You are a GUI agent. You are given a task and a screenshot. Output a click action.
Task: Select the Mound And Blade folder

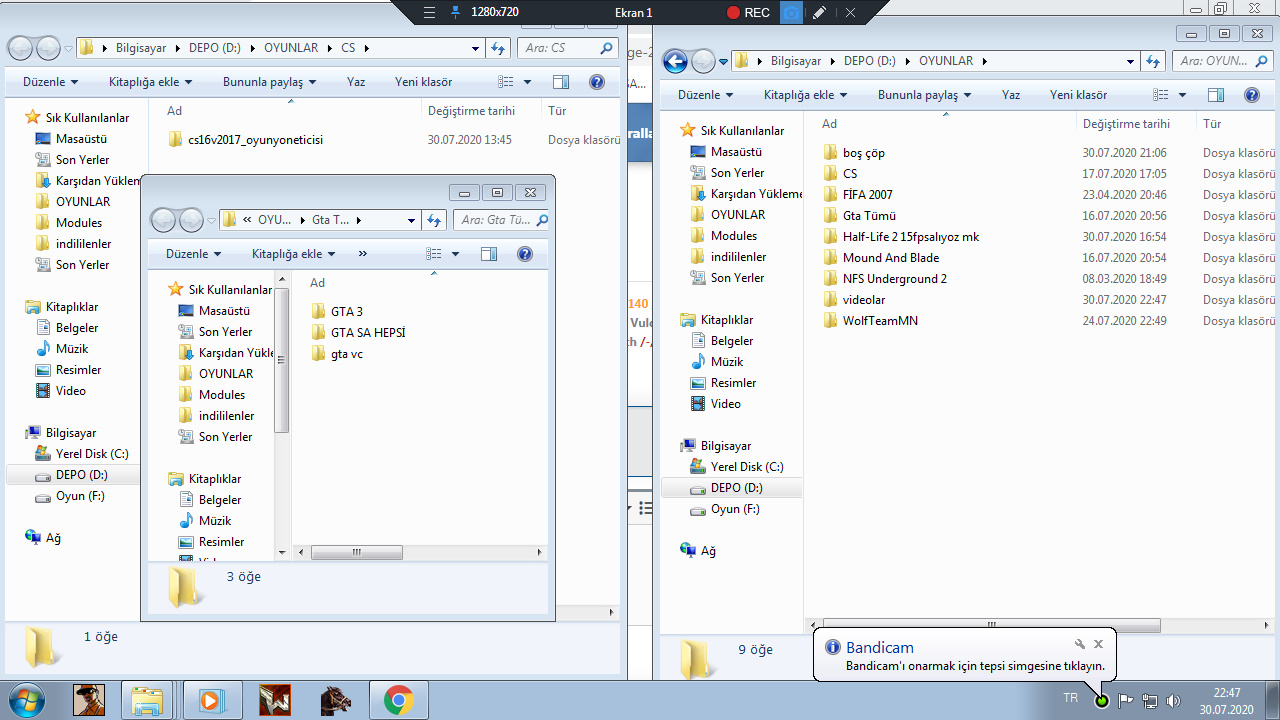click(x=890, y=258)
